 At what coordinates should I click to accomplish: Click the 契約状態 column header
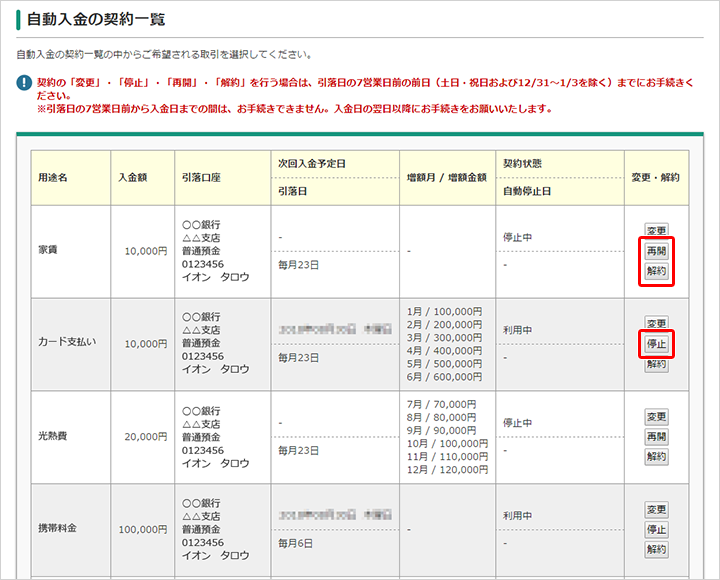click(523, 163)
